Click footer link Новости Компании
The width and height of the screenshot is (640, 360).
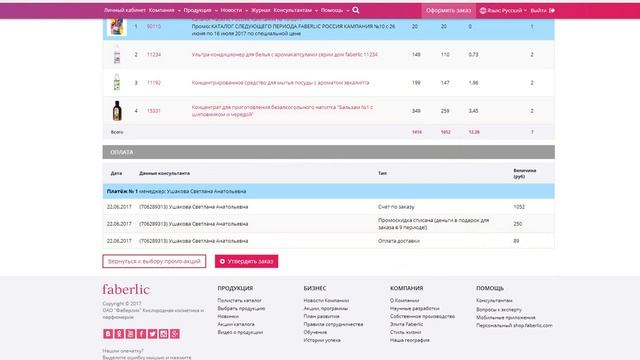tap(326, 300)
